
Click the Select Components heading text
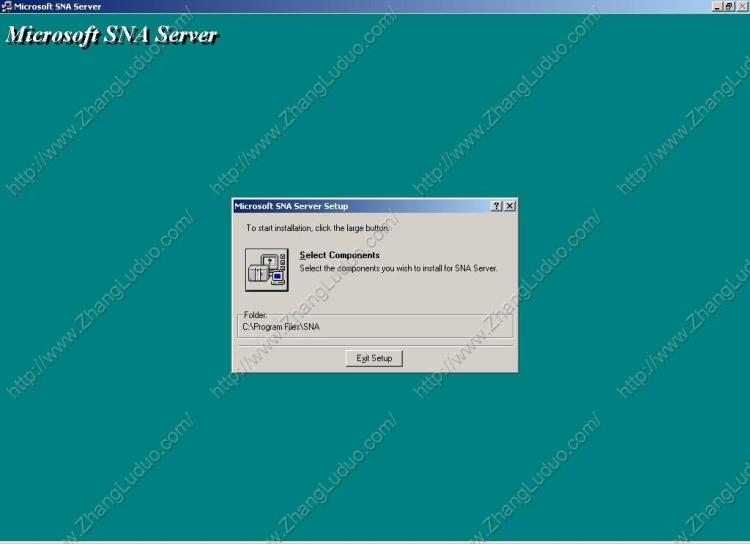pyautogui.click(x=340, y=255)
